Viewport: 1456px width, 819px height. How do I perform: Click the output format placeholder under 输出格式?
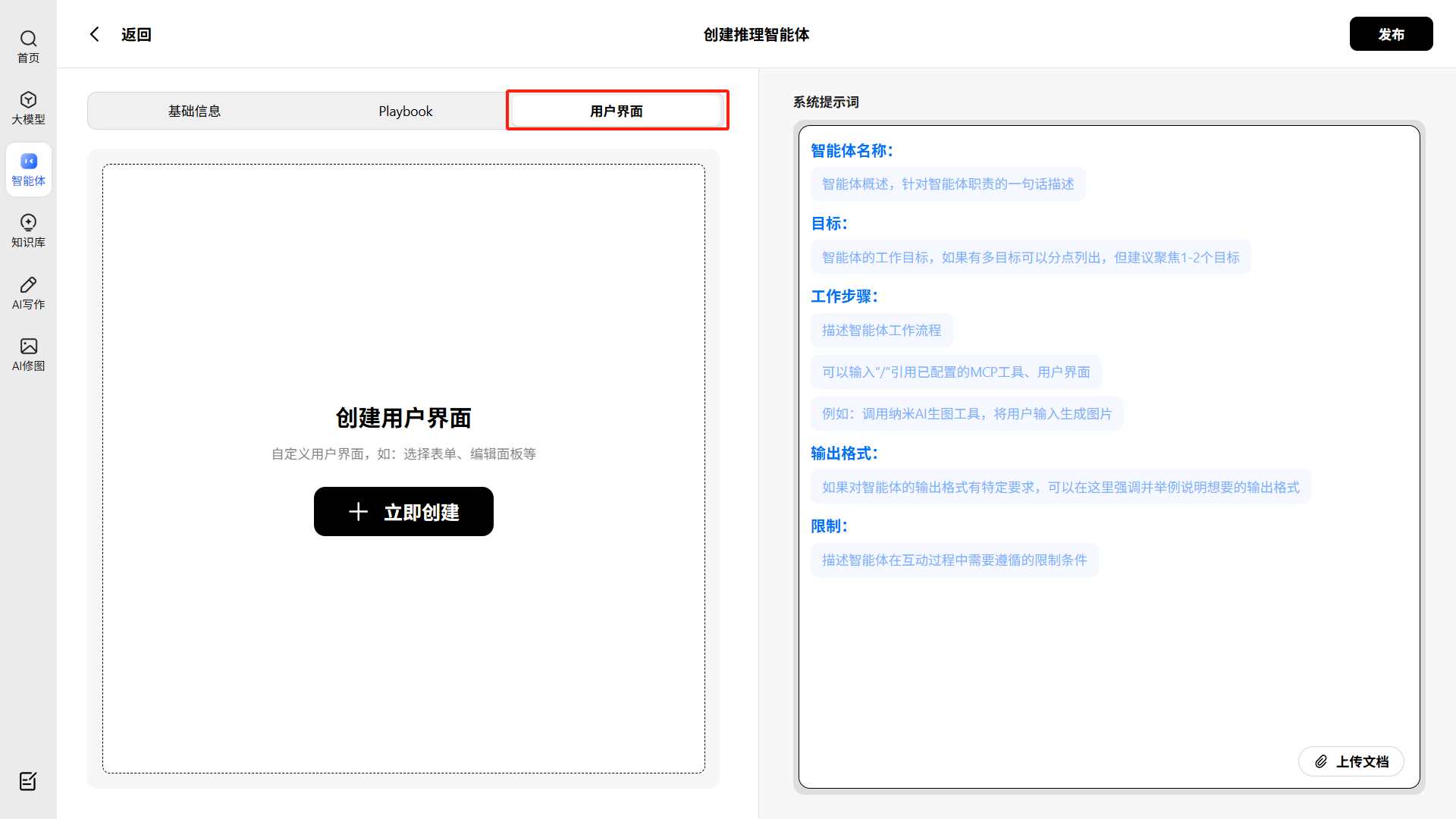(x=1060, y=488)
